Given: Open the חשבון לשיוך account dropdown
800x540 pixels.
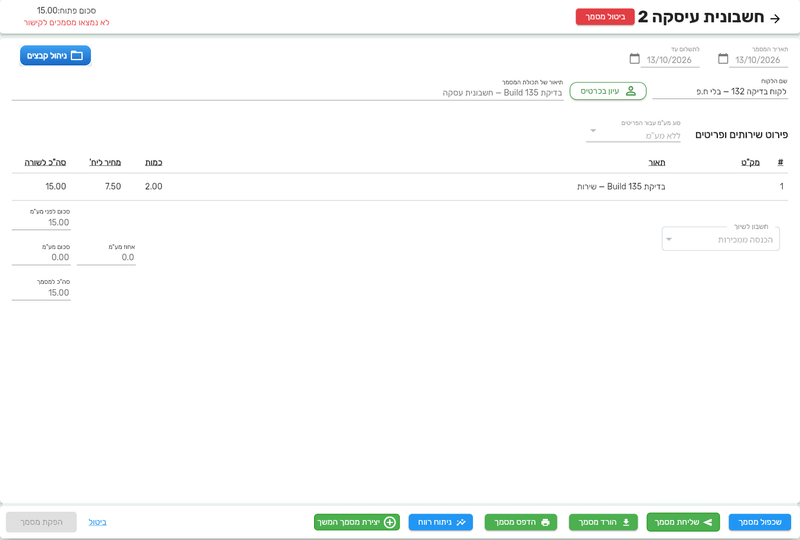Looking at the screenshot, I should coord(720,239).
